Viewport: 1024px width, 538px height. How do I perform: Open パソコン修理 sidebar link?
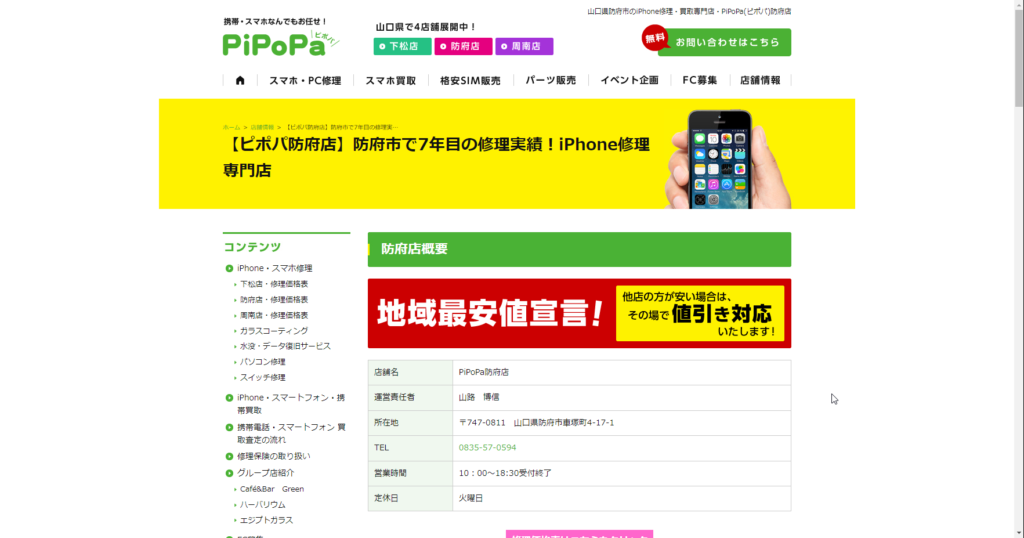263,362
